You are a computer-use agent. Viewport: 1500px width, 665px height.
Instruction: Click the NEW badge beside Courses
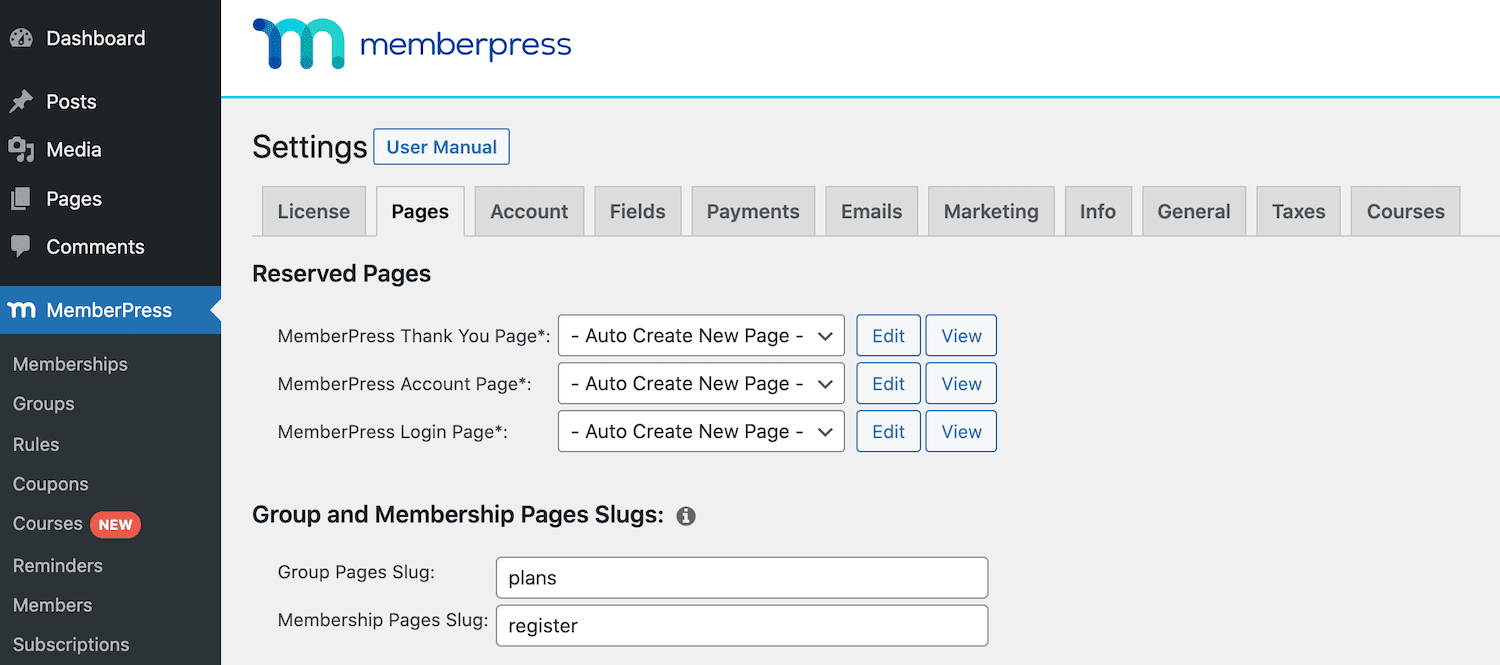point(115,523)
